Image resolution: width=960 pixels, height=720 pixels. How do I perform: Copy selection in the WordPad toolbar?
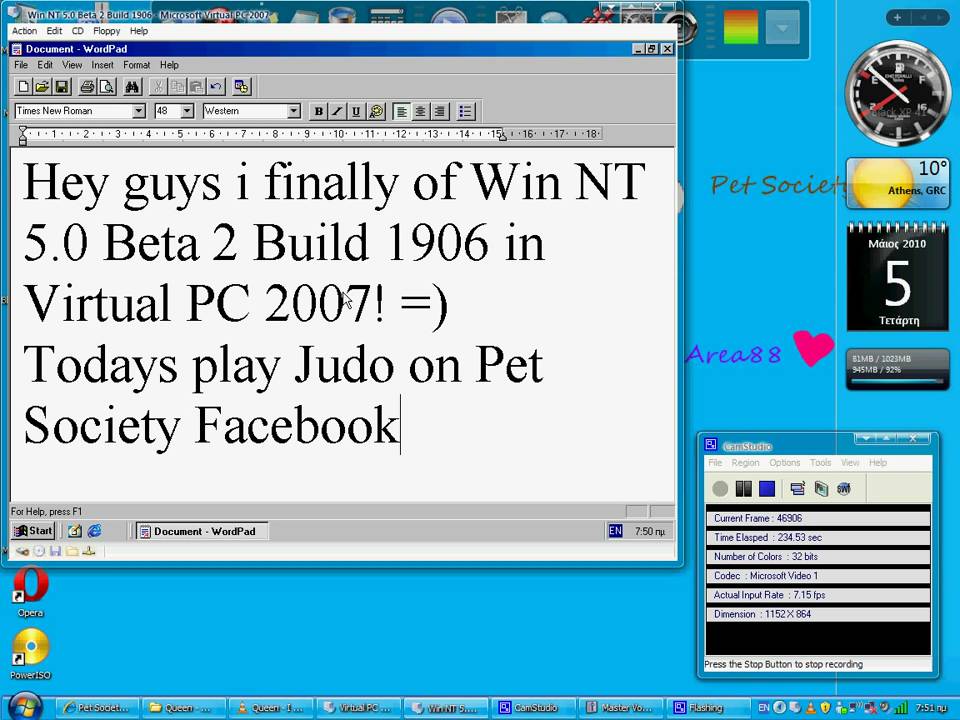tap(178, 87)
